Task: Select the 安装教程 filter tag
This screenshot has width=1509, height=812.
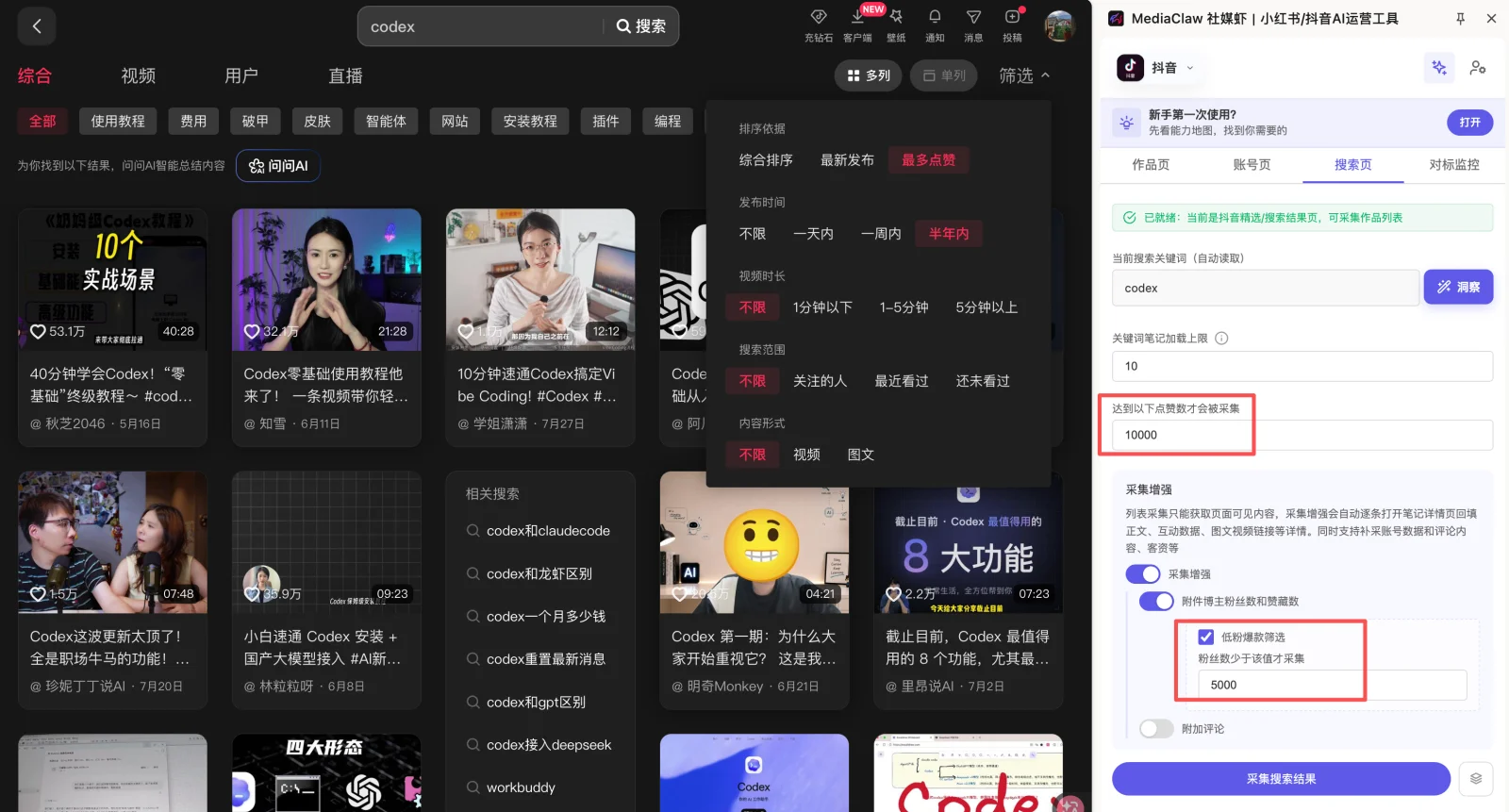Action: point(530,121)
